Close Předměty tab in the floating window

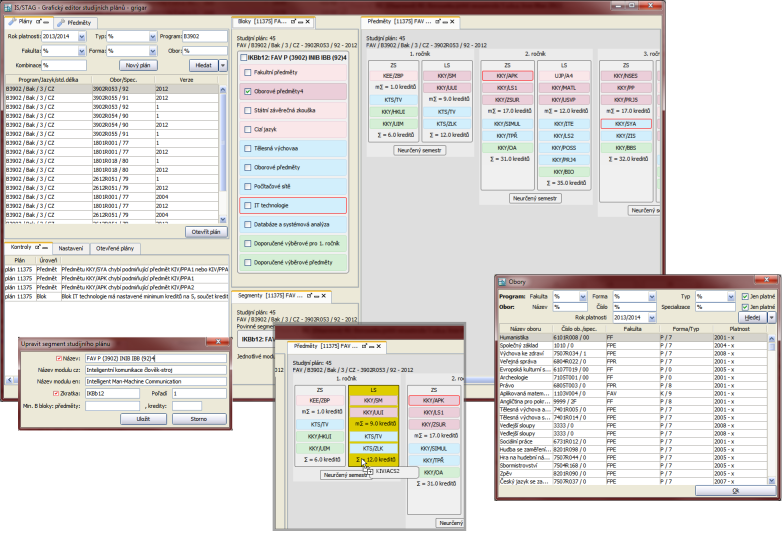click(x=378, y=346)
